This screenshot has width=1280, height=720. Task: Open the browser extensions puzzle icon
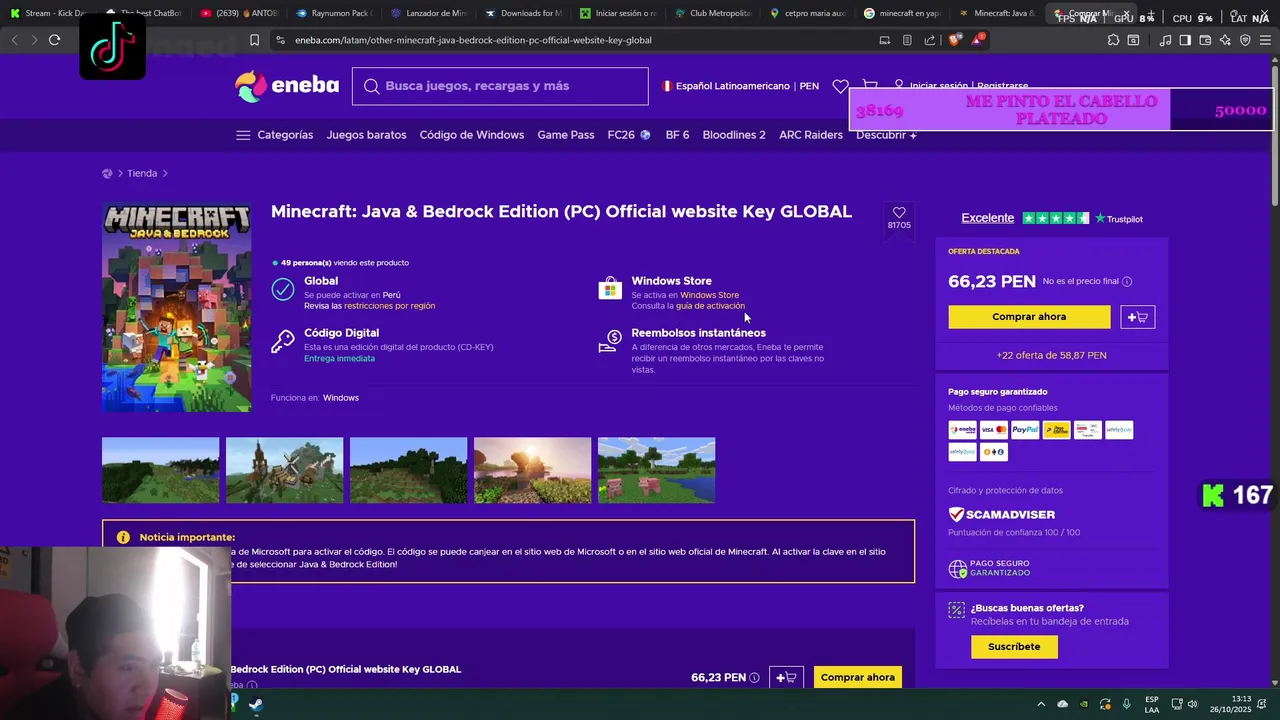[x=1113, y=40]
